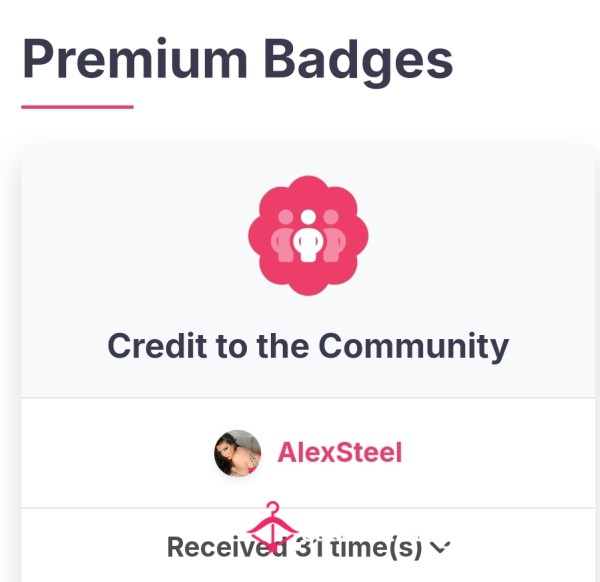Click the pink underline beneath Premium Badges
This screenshot has width=600, height=582.
pyautogui.click(x=77, y=107)
